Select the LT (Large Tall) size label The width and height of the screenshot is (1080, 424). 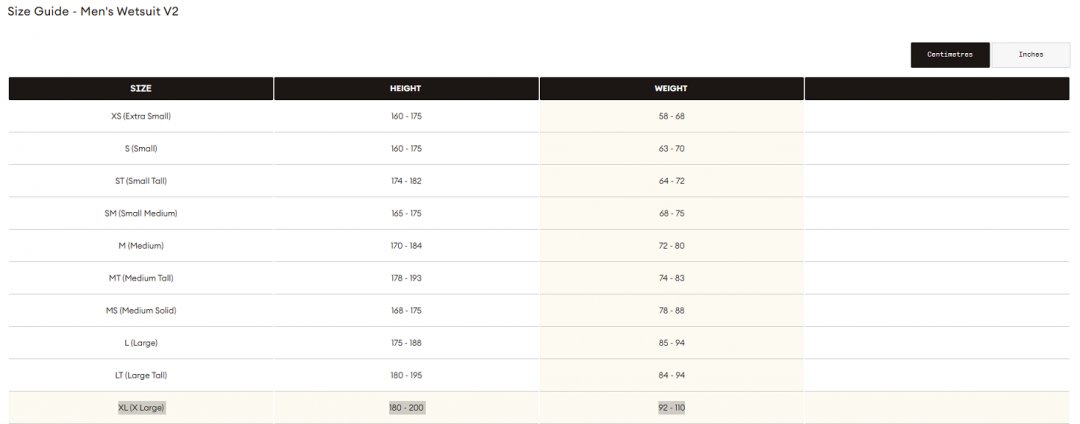point(141,375)
